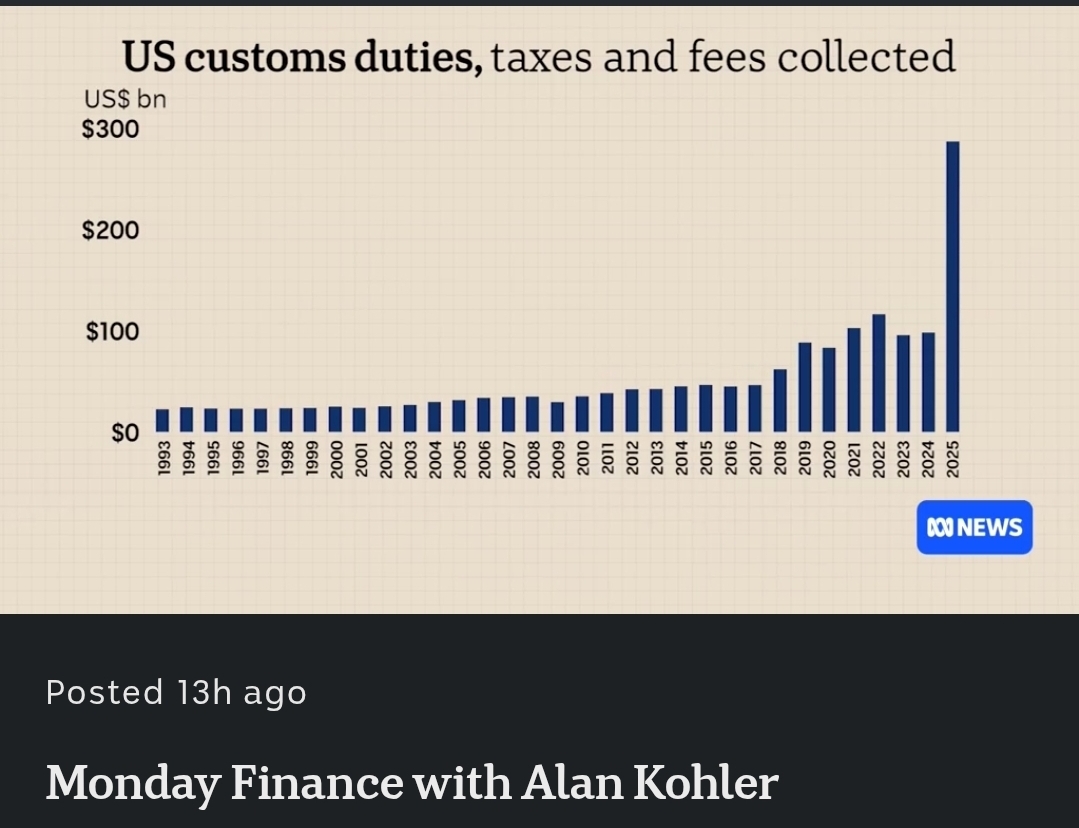Screen dimensions: 1079x828
Task: Click the US$ bn unit label
Action: click(124, 100)
